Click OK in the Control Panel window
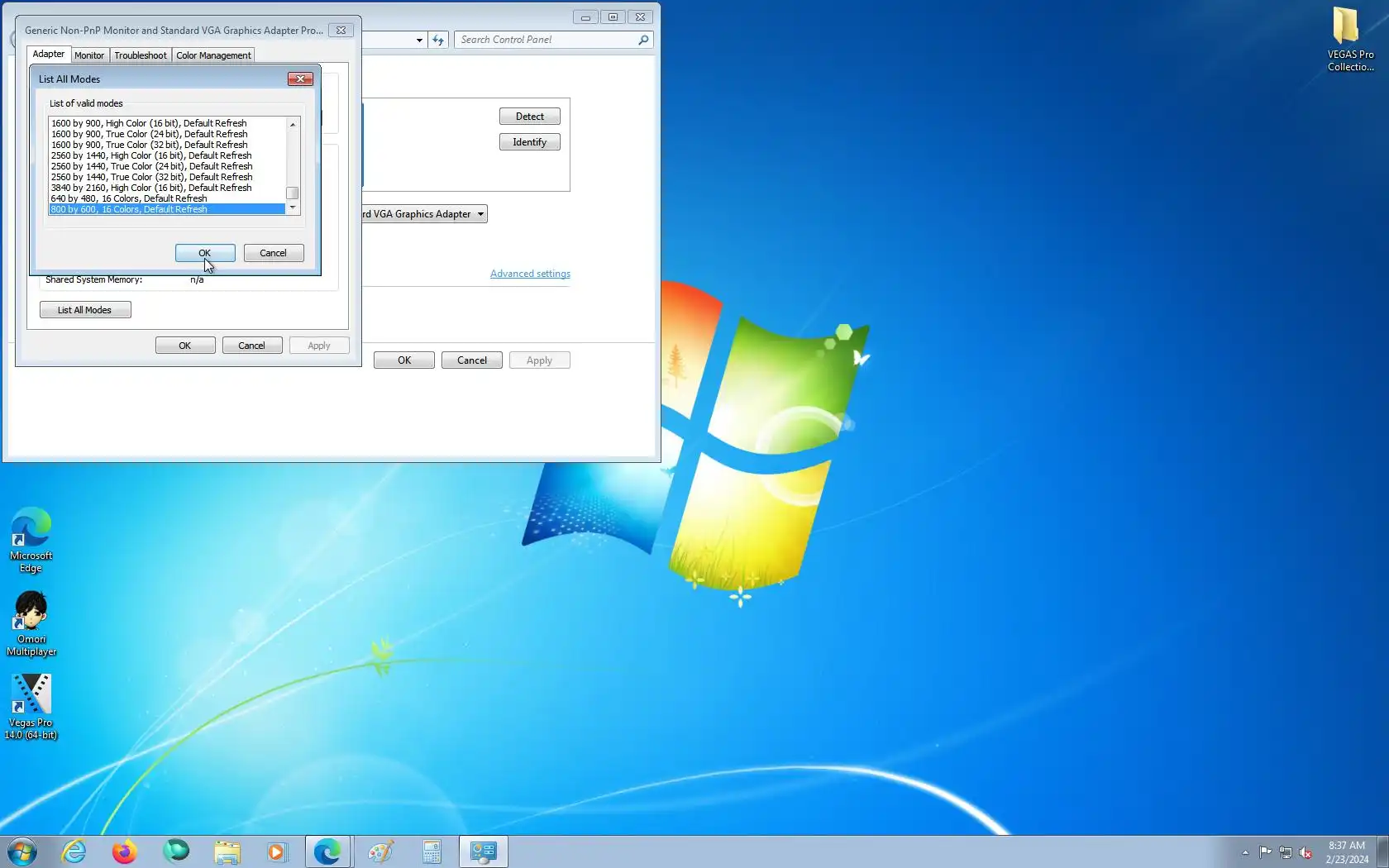Viewport: 1389px width, 868px height. 404,360
